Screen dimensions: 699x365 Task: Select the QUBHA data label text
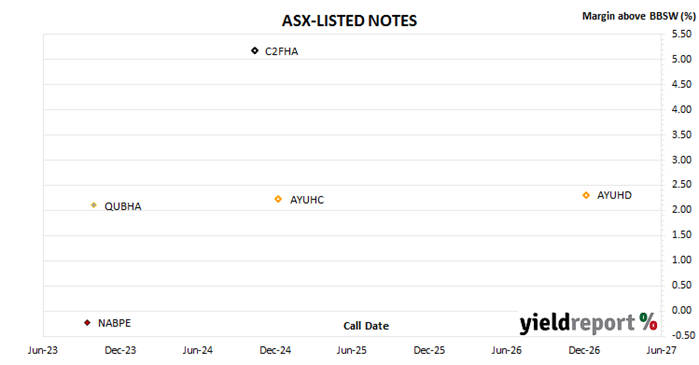click(123, 206)
